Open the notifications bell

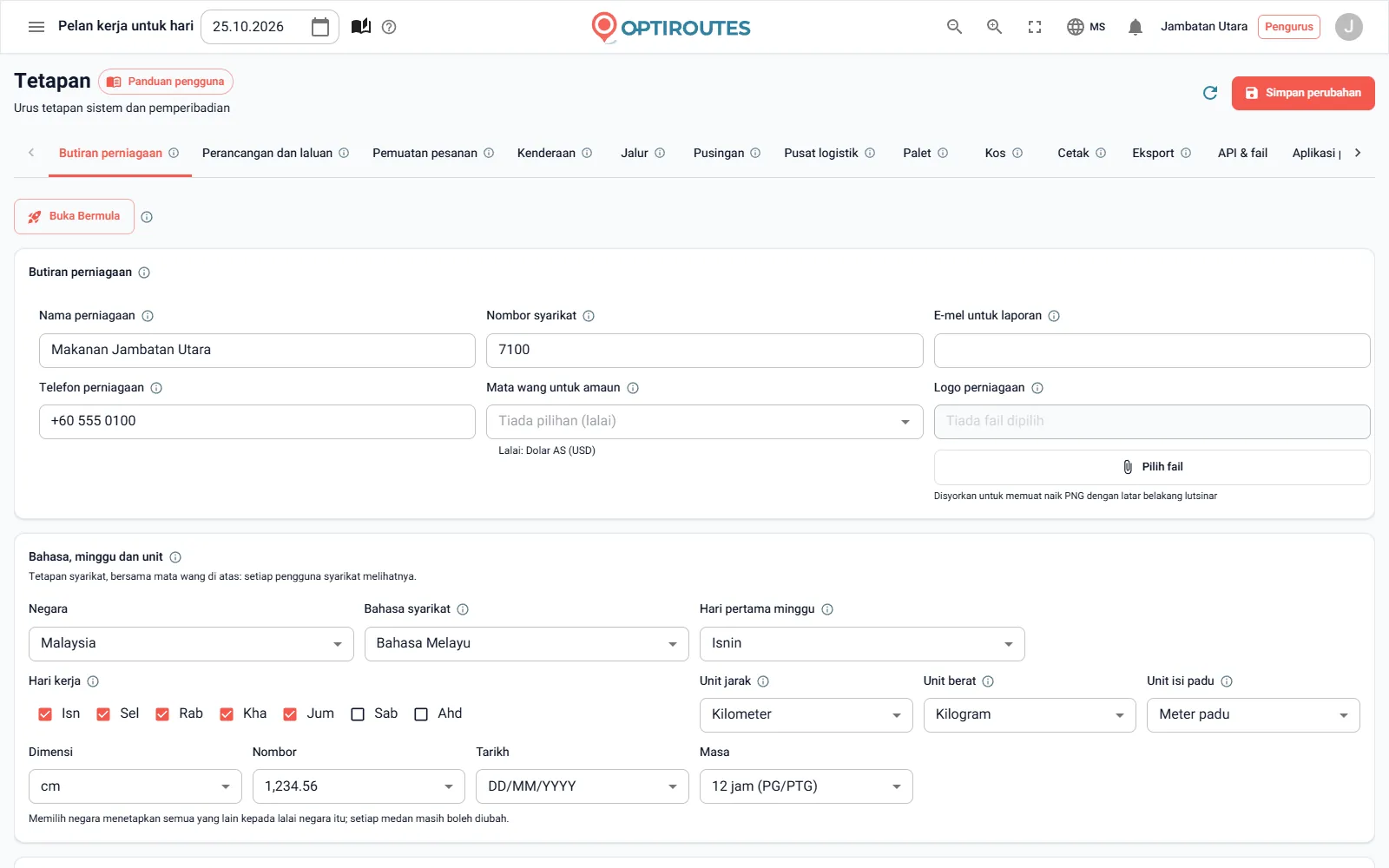coord(1135,27)
